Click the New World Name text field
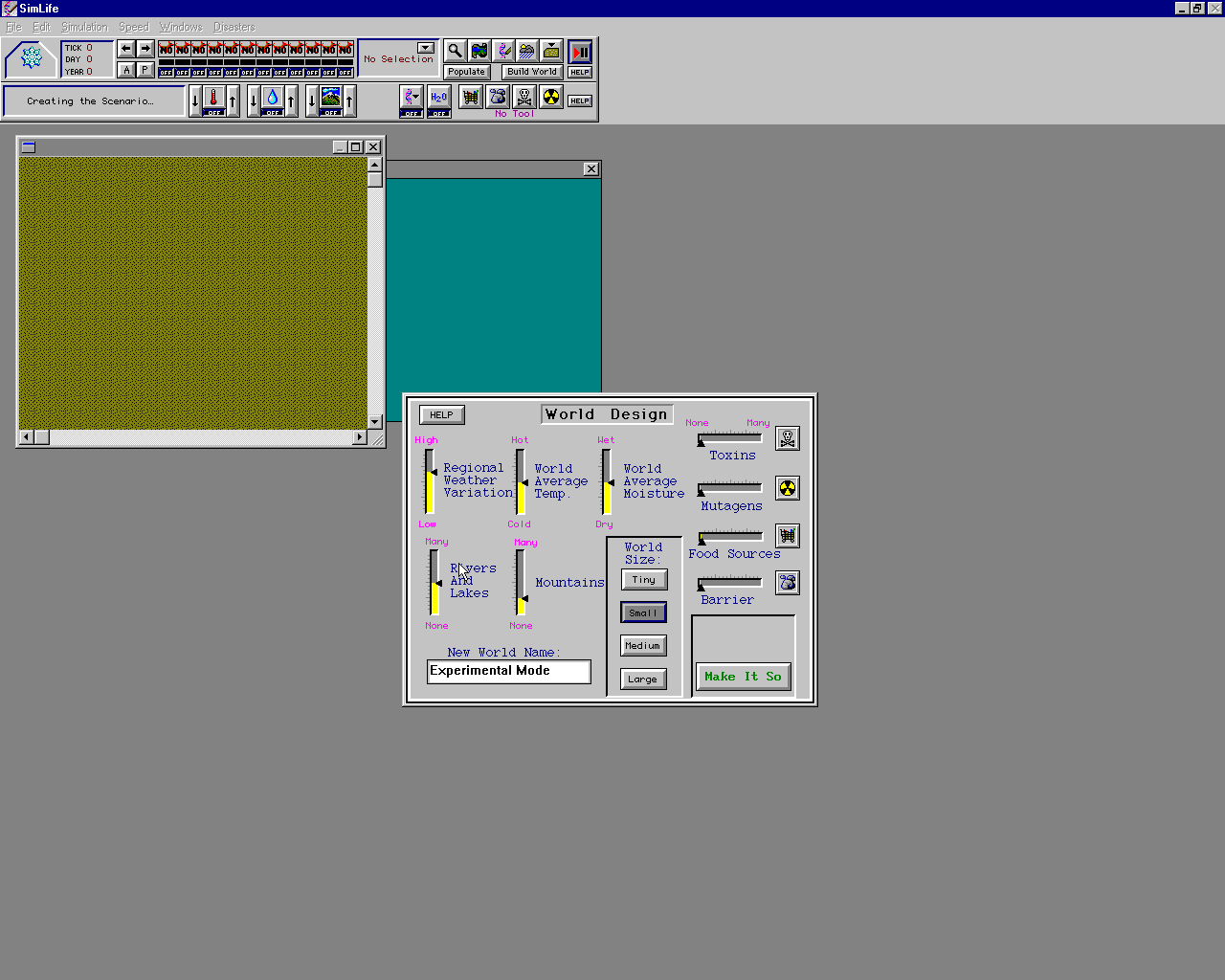 509,671
